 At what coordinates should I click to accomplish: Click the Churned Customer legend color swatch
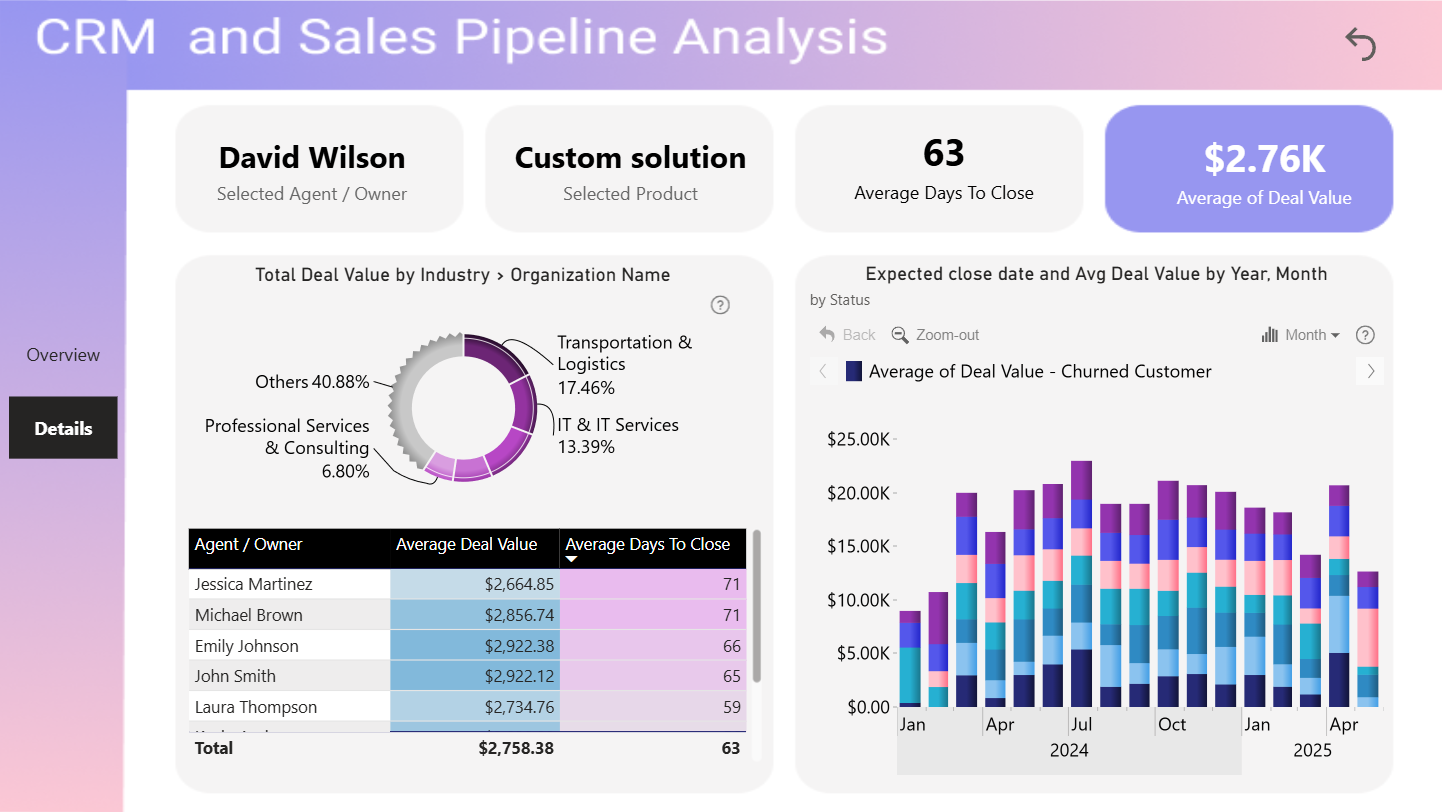854,371
